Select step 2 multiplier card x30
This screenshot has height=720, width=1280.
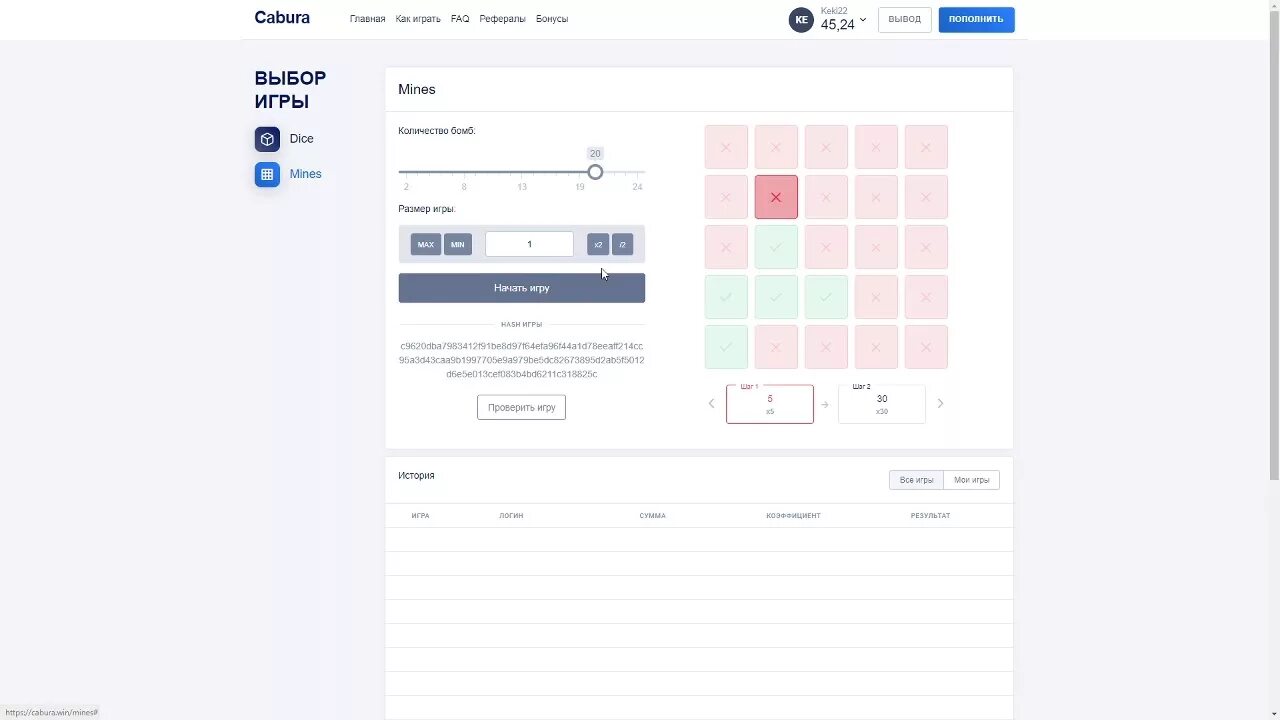pos(882,404)
